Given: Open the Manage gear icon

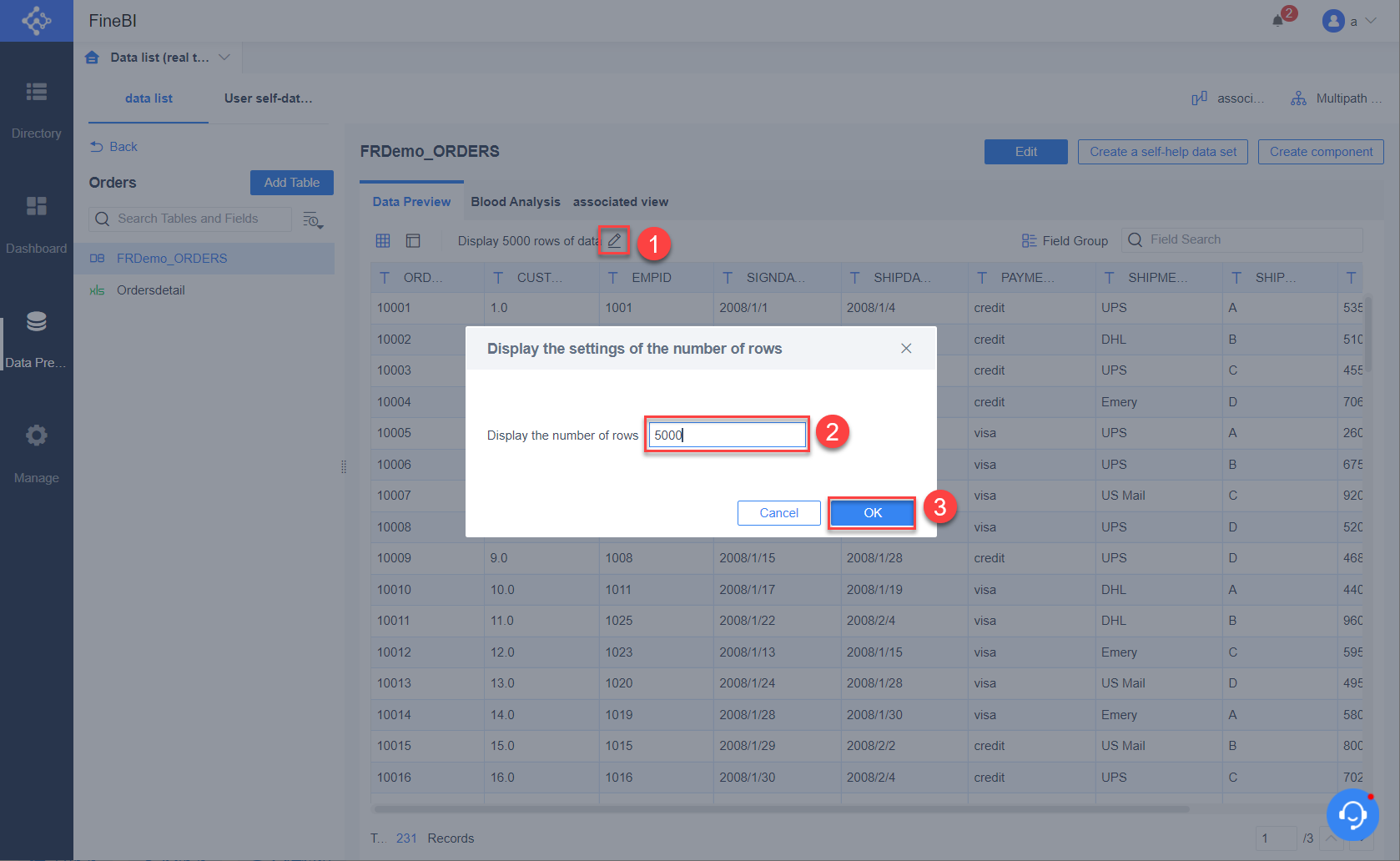Looking at the screenshot, I should (36, 436).
